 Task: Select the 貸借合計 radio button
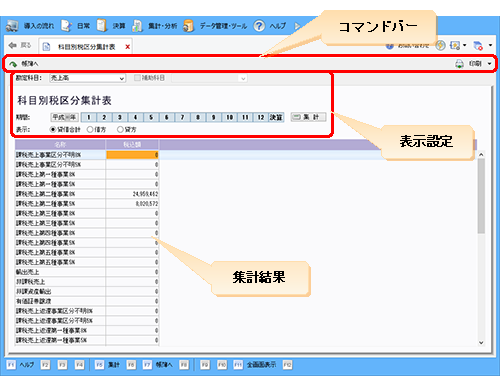tap(53, 129)
